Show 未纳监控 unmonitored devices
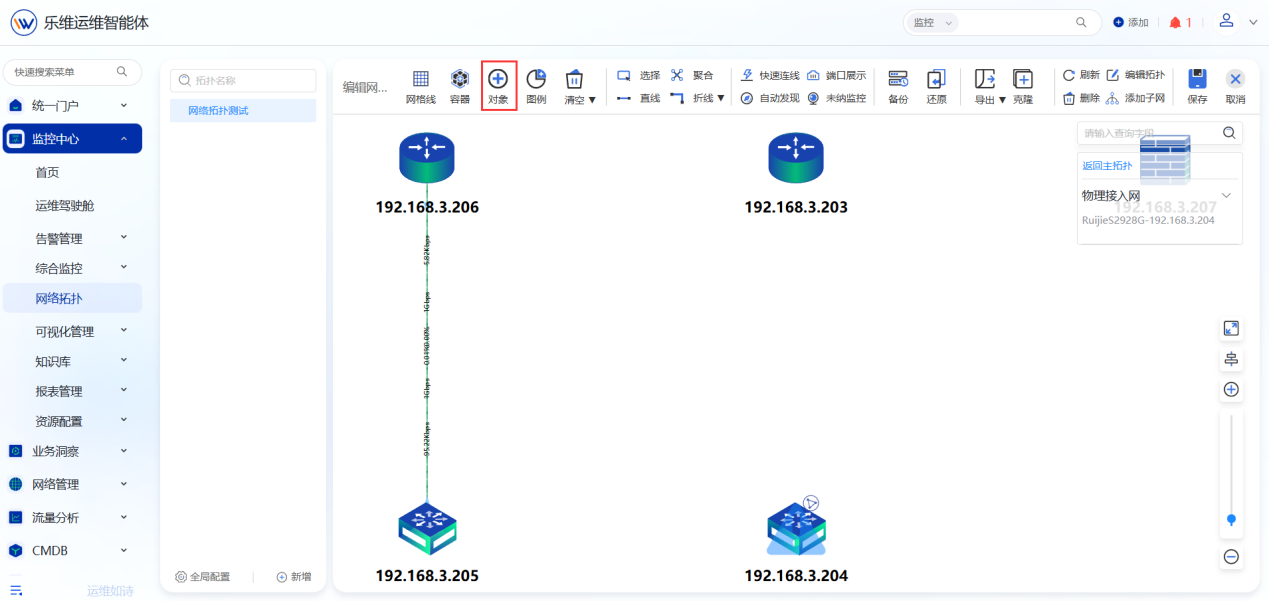Image resolution: width=1269 pixels, height=601 pixels. (x=836, y=98)
